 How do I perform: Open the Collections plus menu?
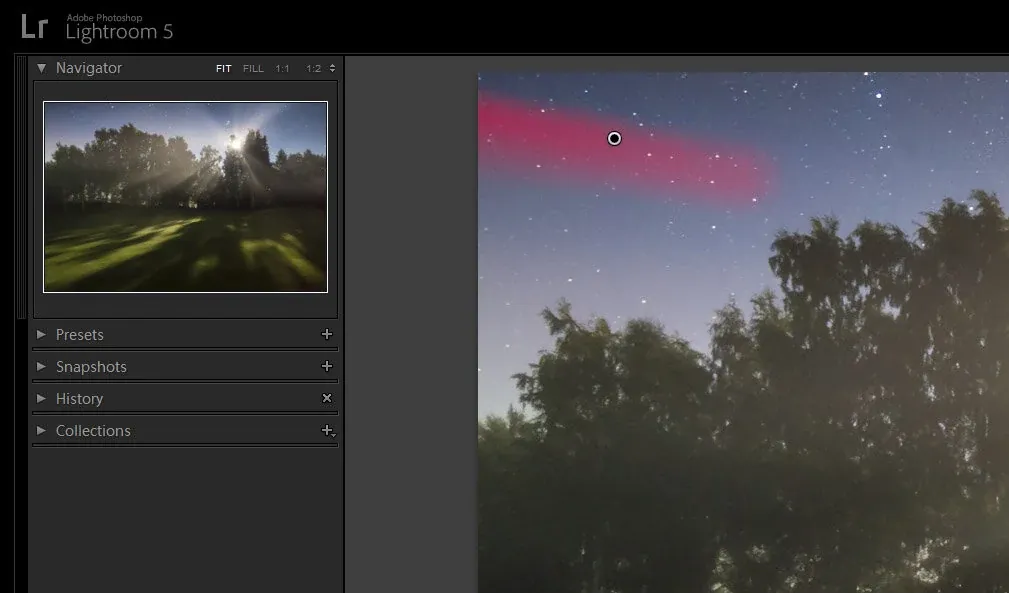(327, 431)
